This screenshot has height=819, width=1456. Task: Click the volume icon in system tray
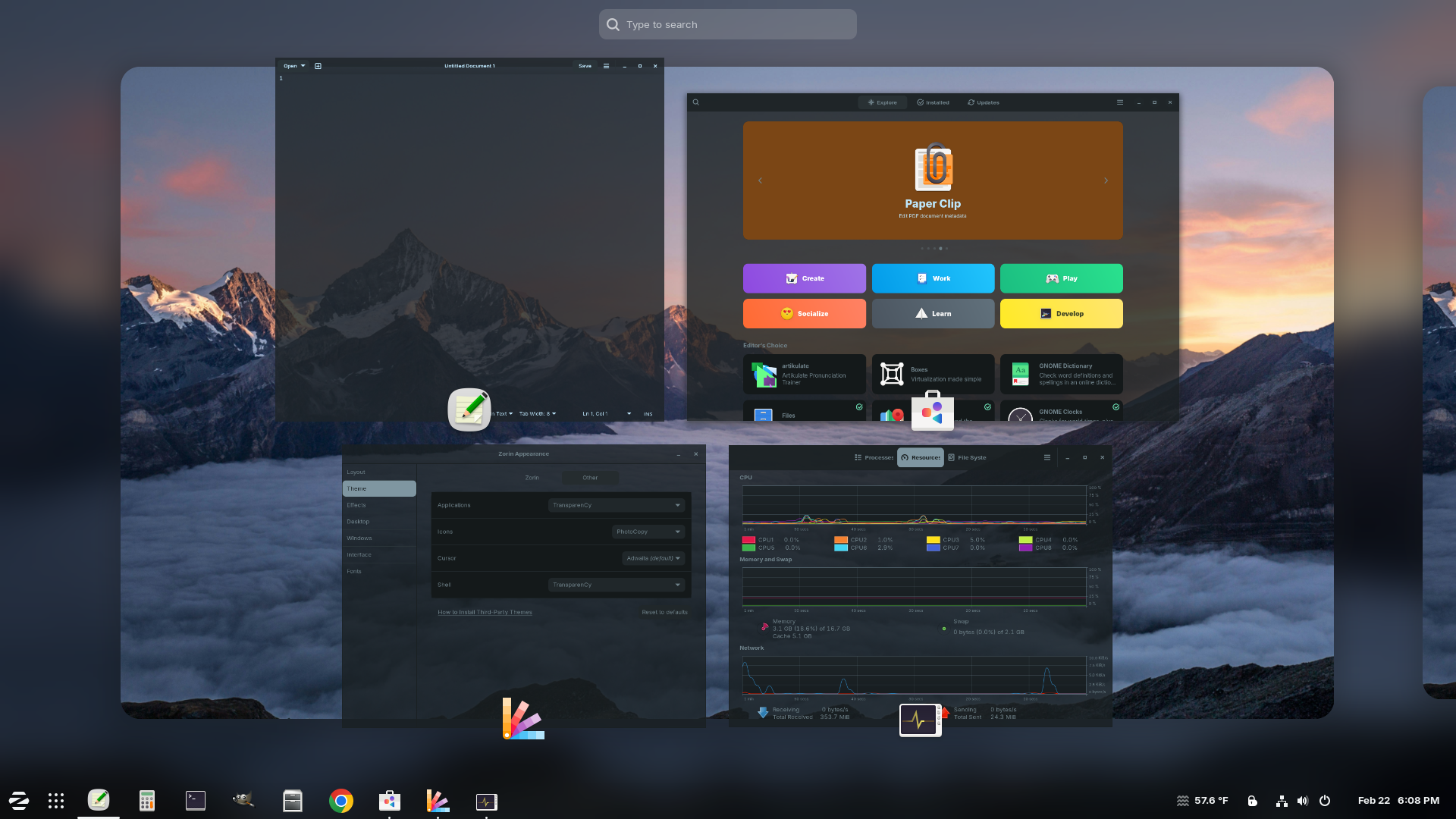click(x=1303, y=801)
